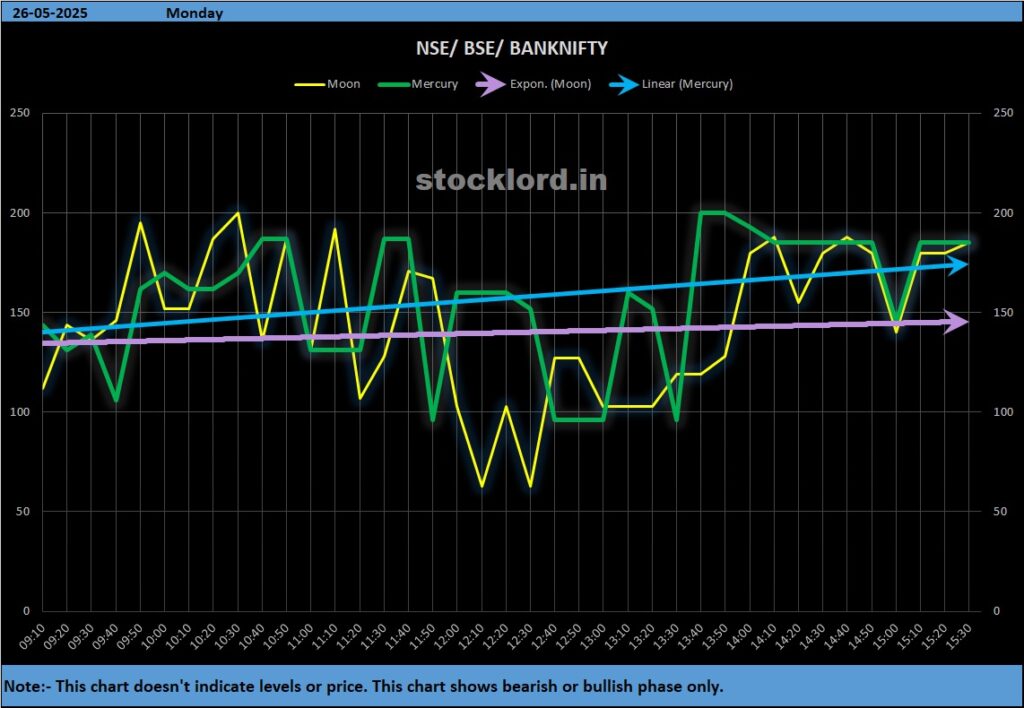The image size is (1024, 708).
Task: Click the 09:50 time axis label
Action: click(x=130, y=636)
